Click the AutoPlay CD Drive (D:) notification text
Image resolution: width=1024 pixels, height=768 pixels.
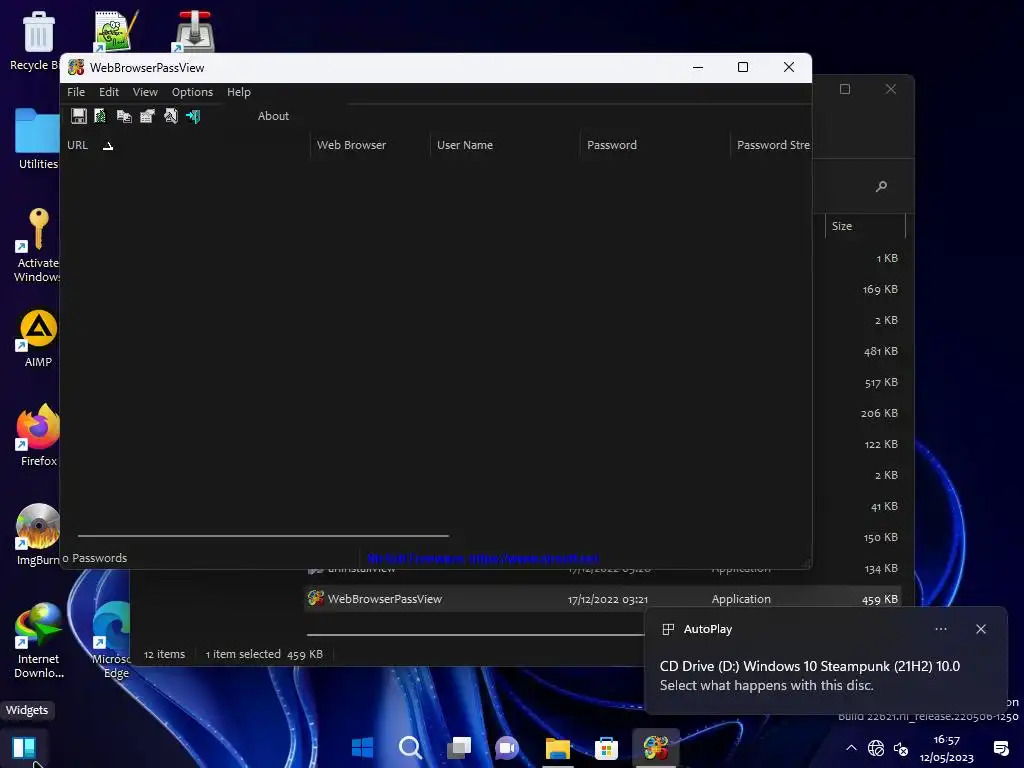[x=810, y=666]
